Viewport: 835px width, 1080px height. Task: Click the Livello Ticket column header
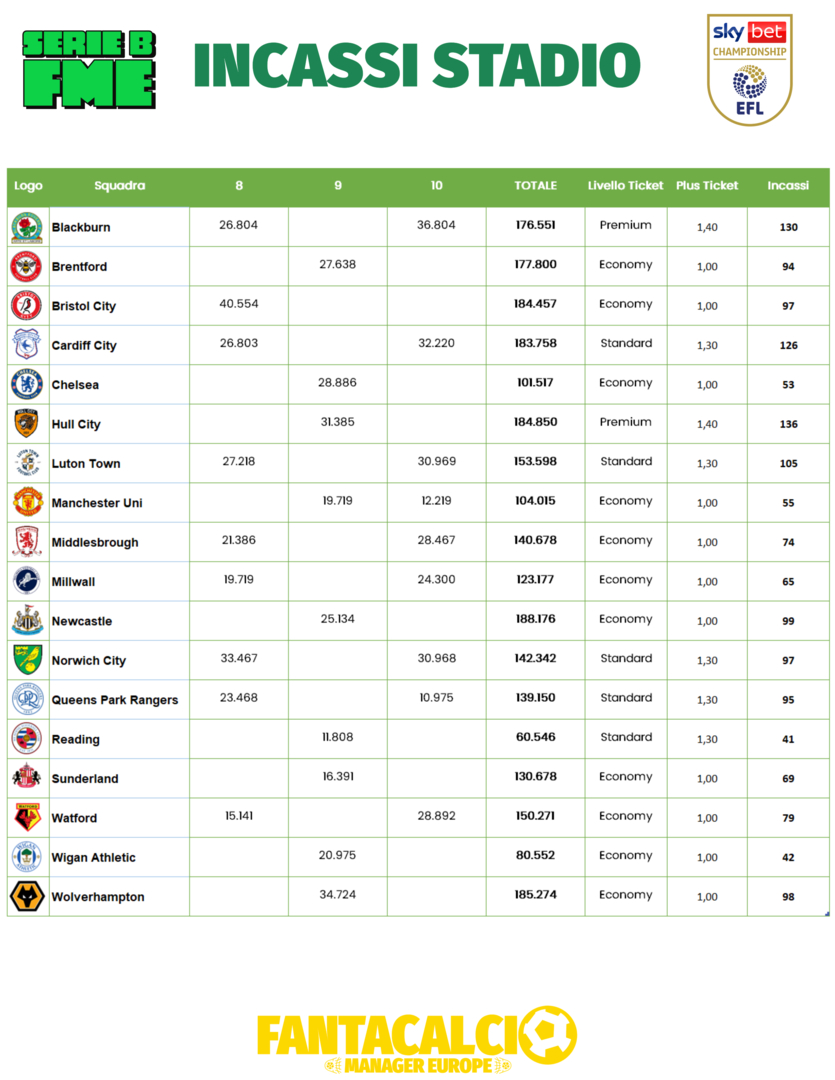tap(625, 186)
